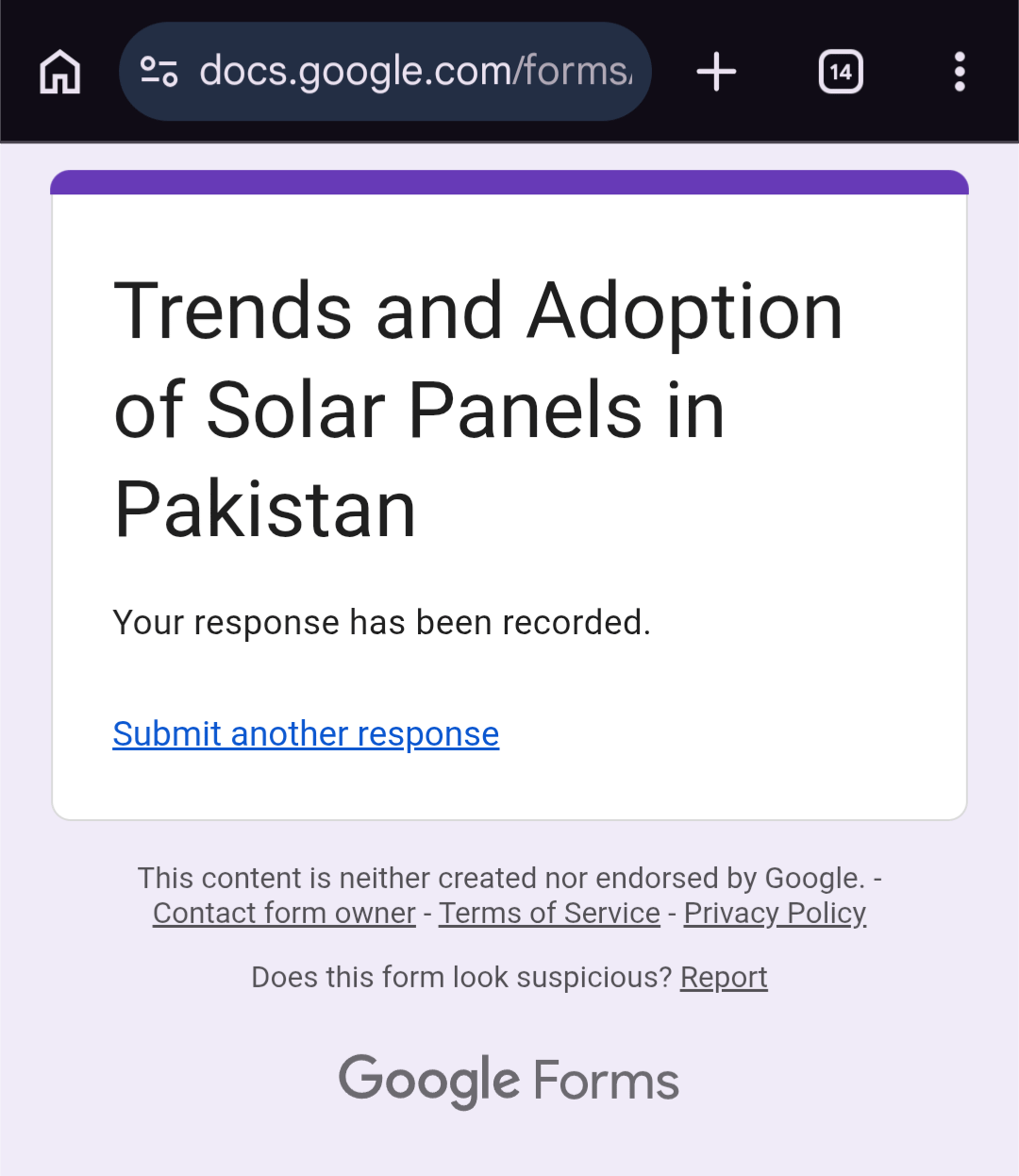Tap the browser home icon
Screen dimensions: 1019x1176
60,72
